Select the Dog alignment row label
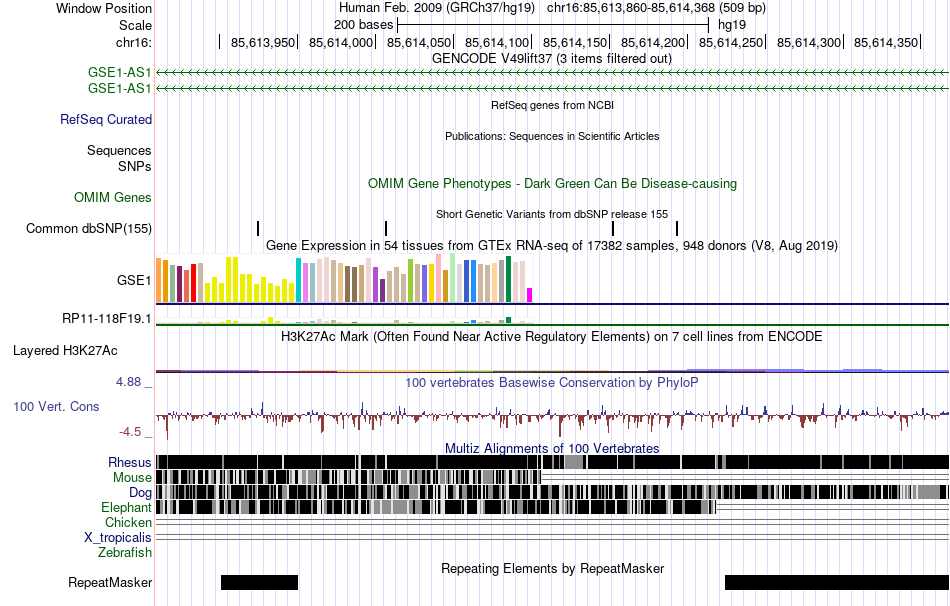This screenshot has height=606, width=950. point(140,493)
